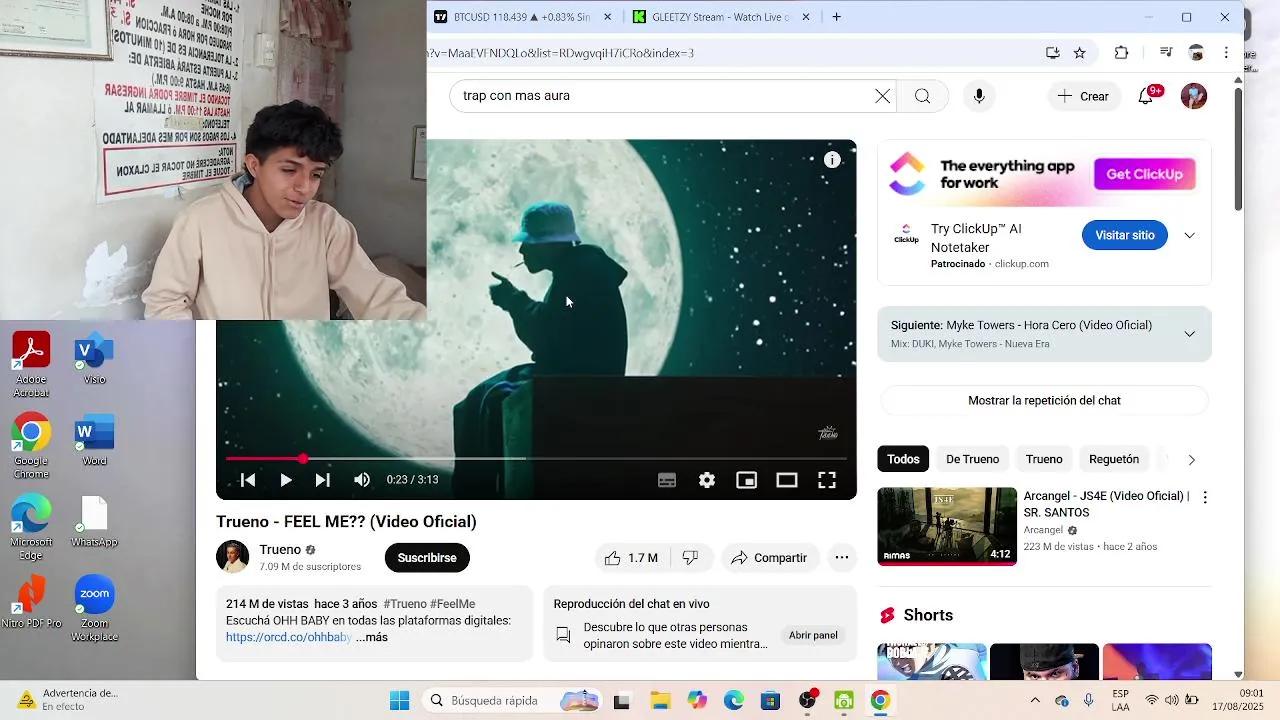Image resolution: width=1280 pixels, height=720 pixels.
Task: Open Chrome media controls icon
Action: (x=1166, y=53)
